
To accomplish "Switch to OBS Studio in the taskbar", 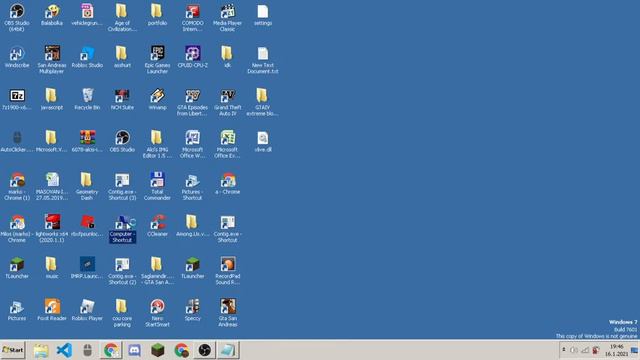I will click(204, 350).
